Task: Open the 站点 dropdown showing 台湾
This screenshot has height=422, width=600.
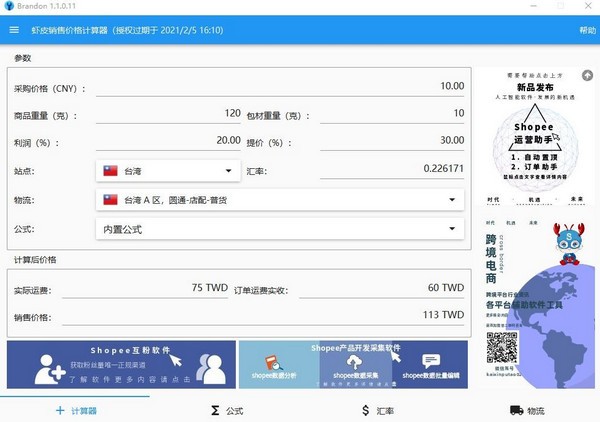Action: pos(168,171)
